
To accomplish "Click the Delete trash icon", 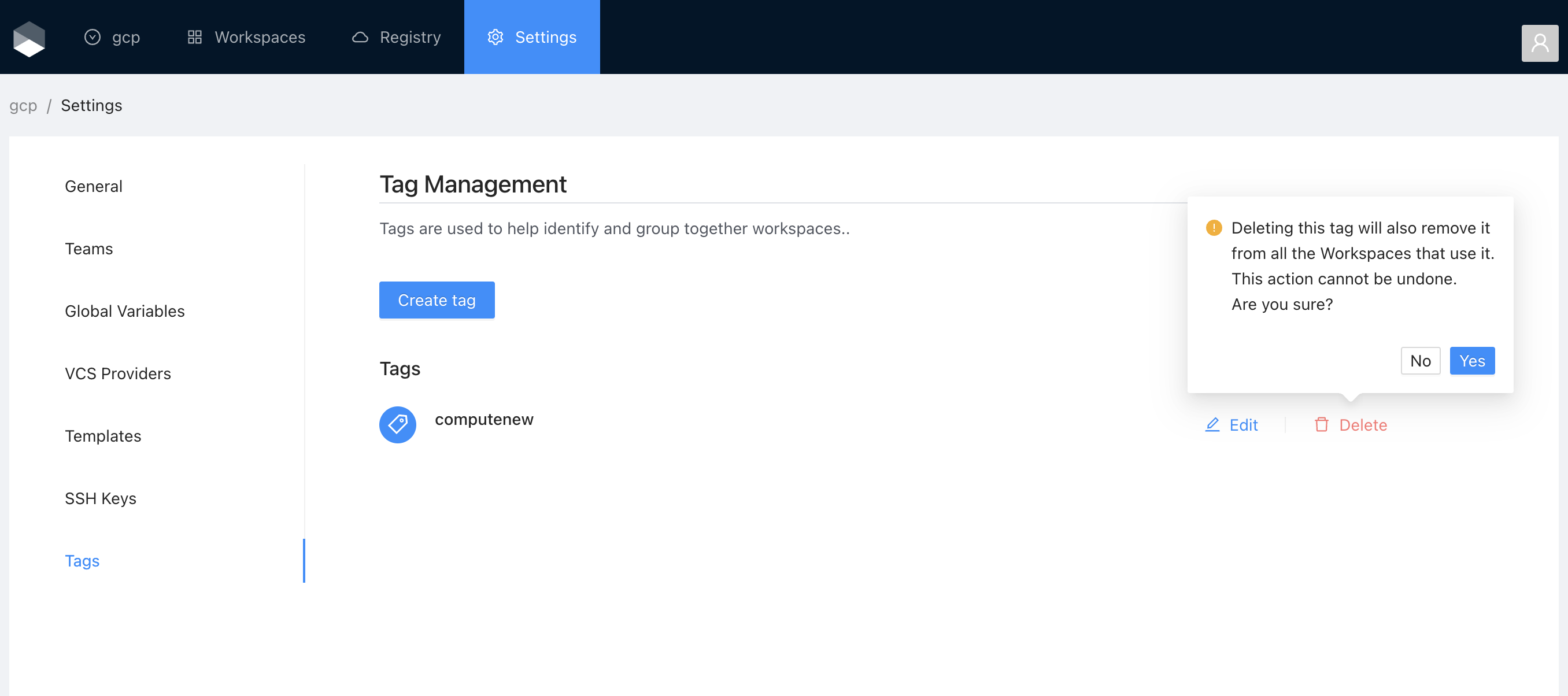I will pos(1321,425).
